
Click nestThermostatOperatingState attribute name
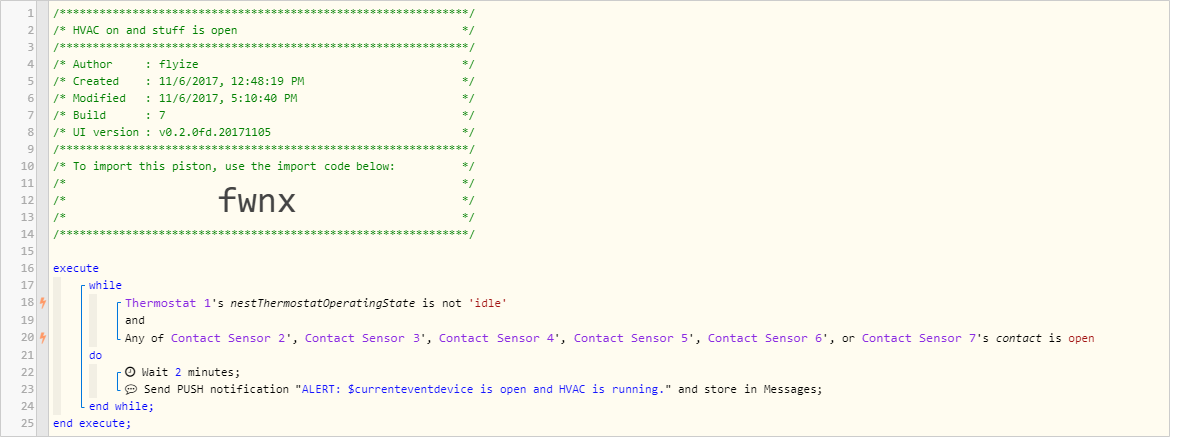[x=322, y=303]
